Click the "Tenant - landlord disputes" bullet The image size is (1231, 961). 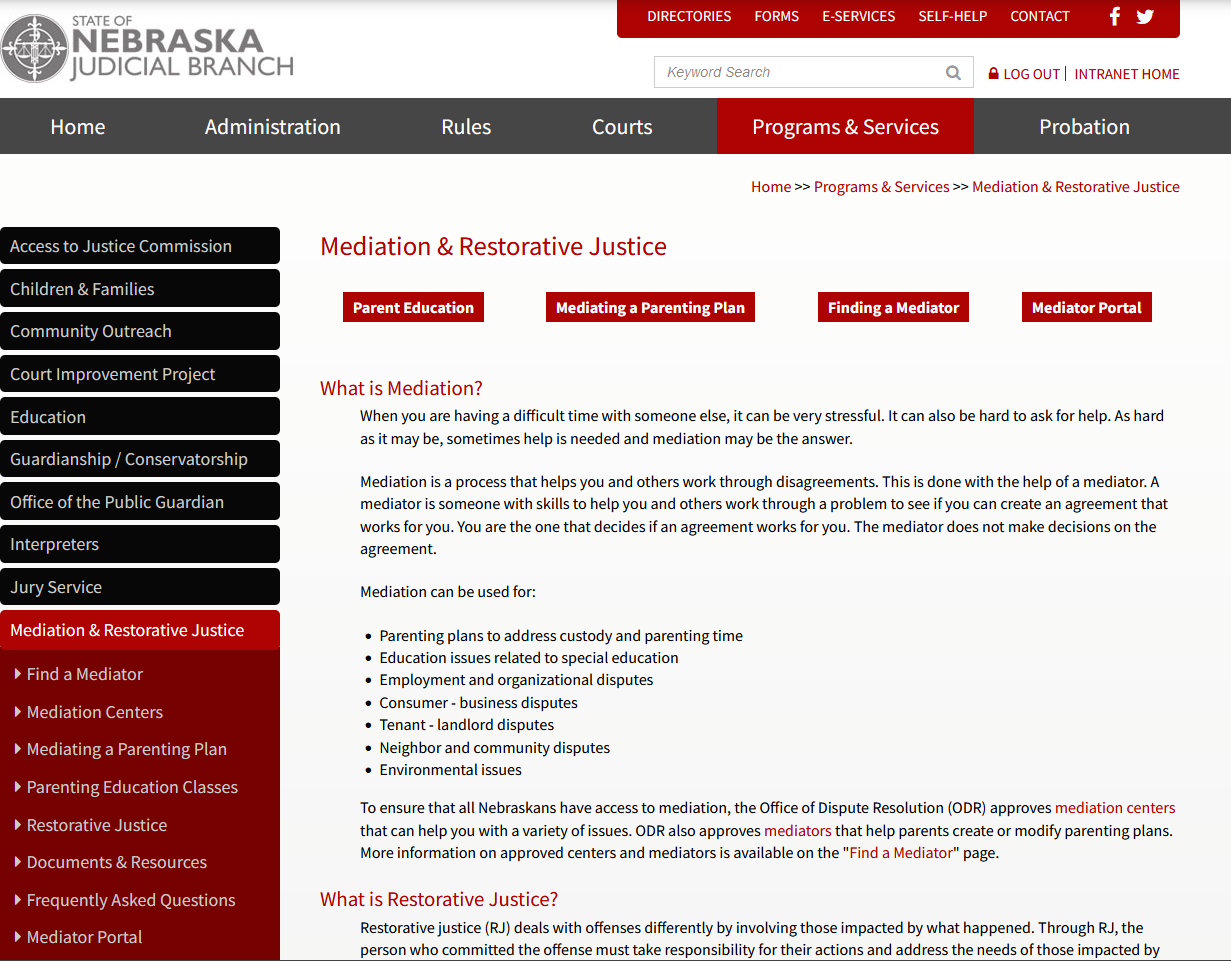(466, 725)
